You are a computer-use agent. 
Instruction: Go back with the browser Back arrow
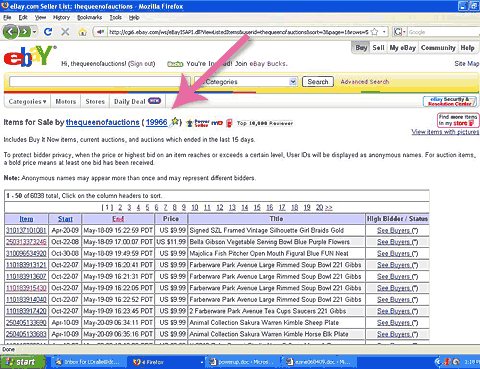(10, 32)
